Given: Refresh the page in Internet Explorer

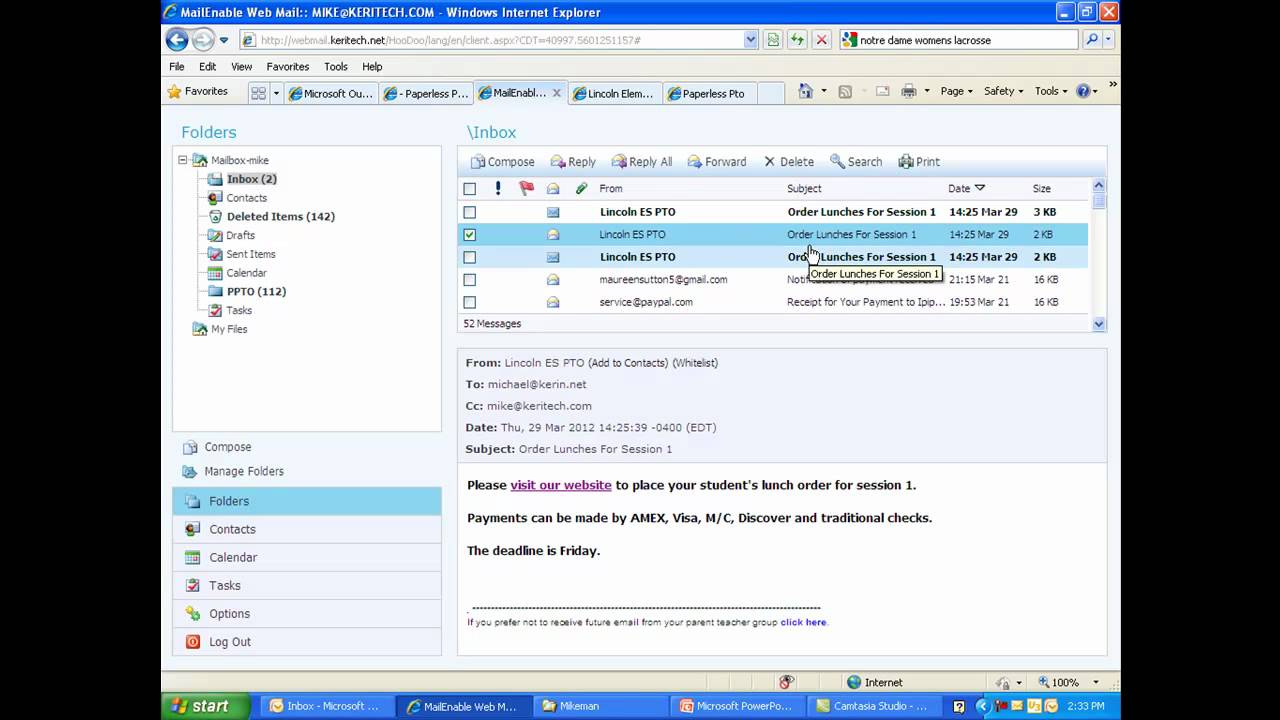Looking at the screenshot, I should [796, 40].
